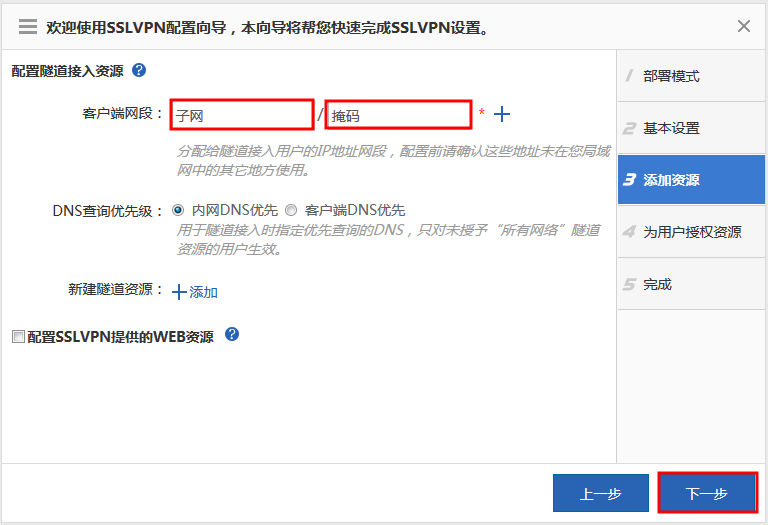Open help icon beside 配置隧道接入资源
This screenshot has height=525, width=768.
click(x=139, y=70)
